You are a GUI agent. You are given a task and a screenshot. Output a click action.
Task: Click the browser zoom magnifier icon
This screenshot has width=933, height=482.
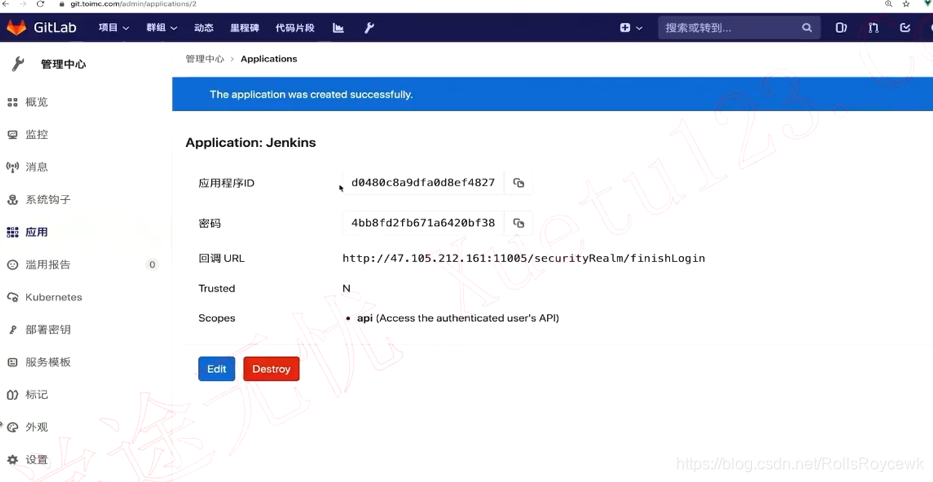tap(888, 4)
